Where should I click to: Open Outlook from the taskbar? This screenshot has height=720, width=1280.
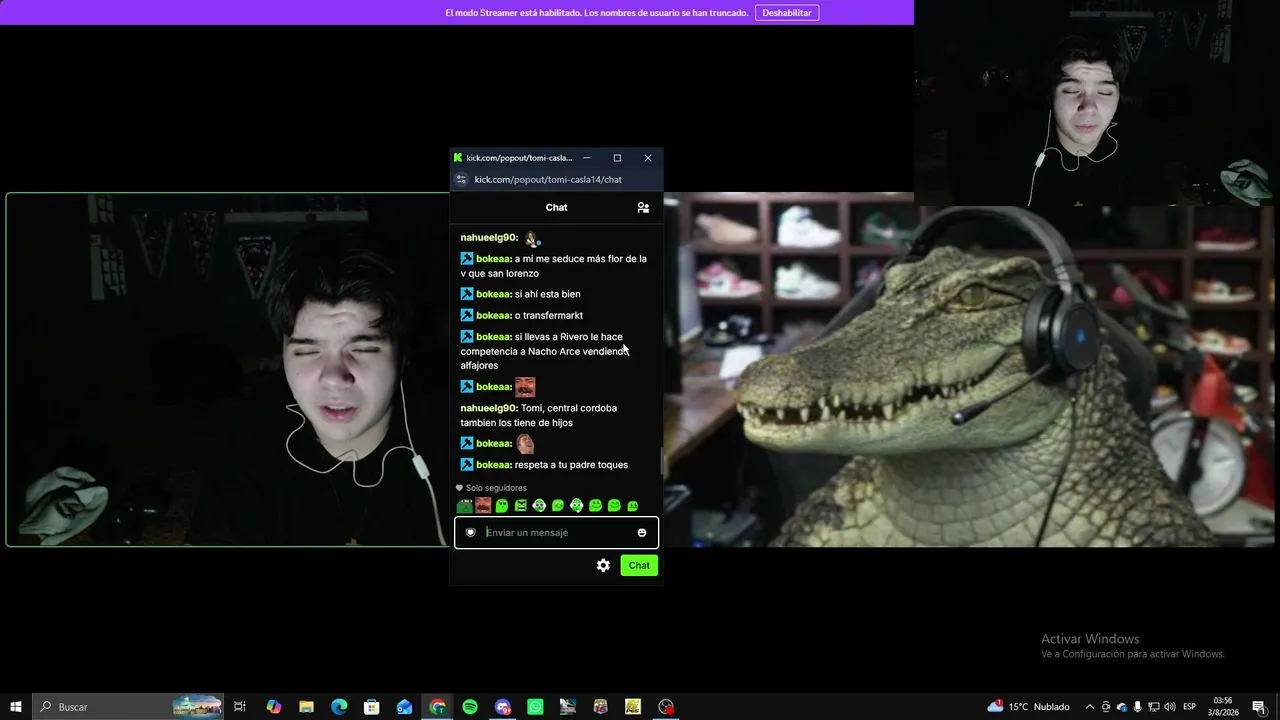pos(404,707)
